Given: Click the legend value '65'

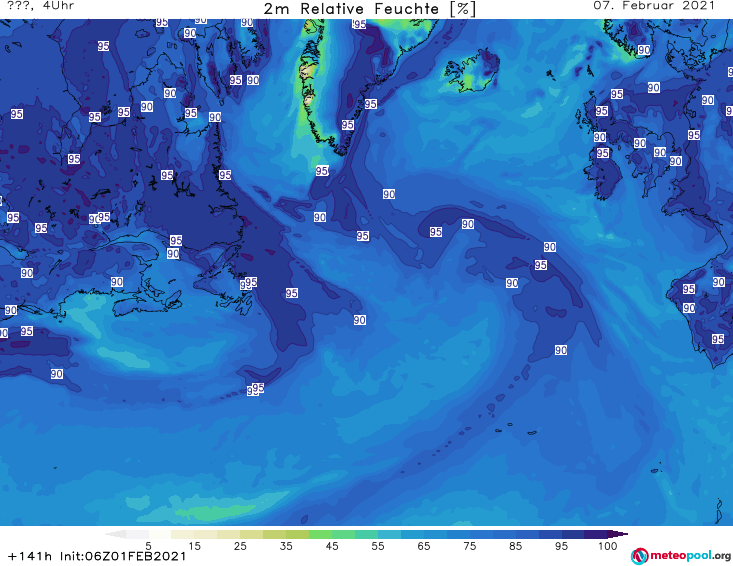Looking at the screenshot, I should (x=424, y=546).
